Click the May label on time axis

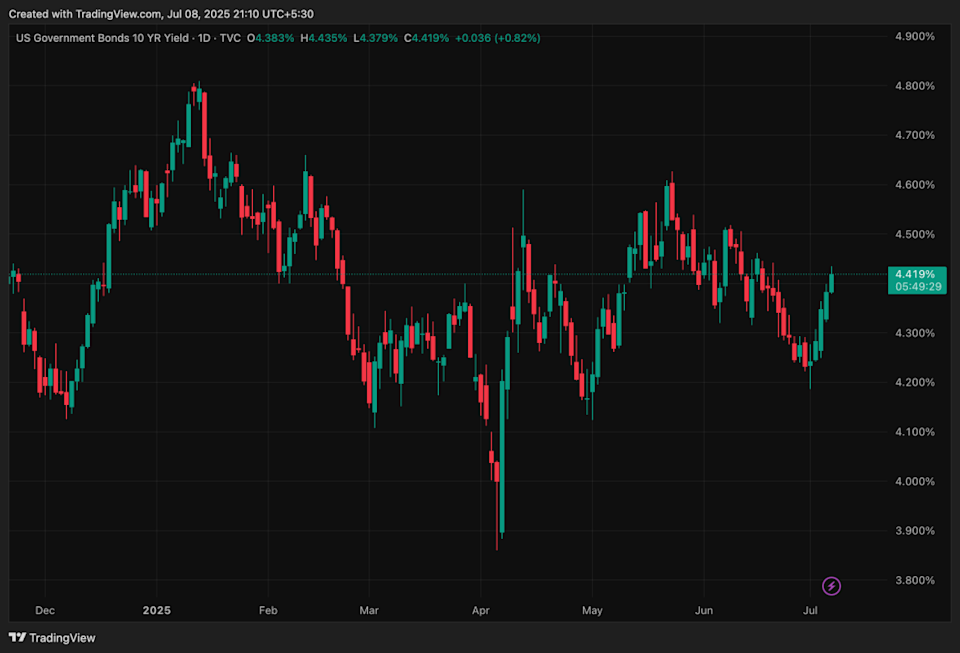point(592,610)
